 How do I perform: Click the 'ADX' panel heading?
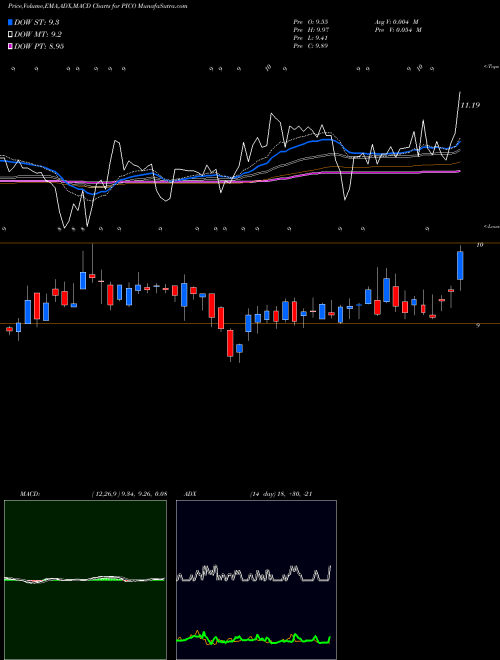tap(190, 494)
